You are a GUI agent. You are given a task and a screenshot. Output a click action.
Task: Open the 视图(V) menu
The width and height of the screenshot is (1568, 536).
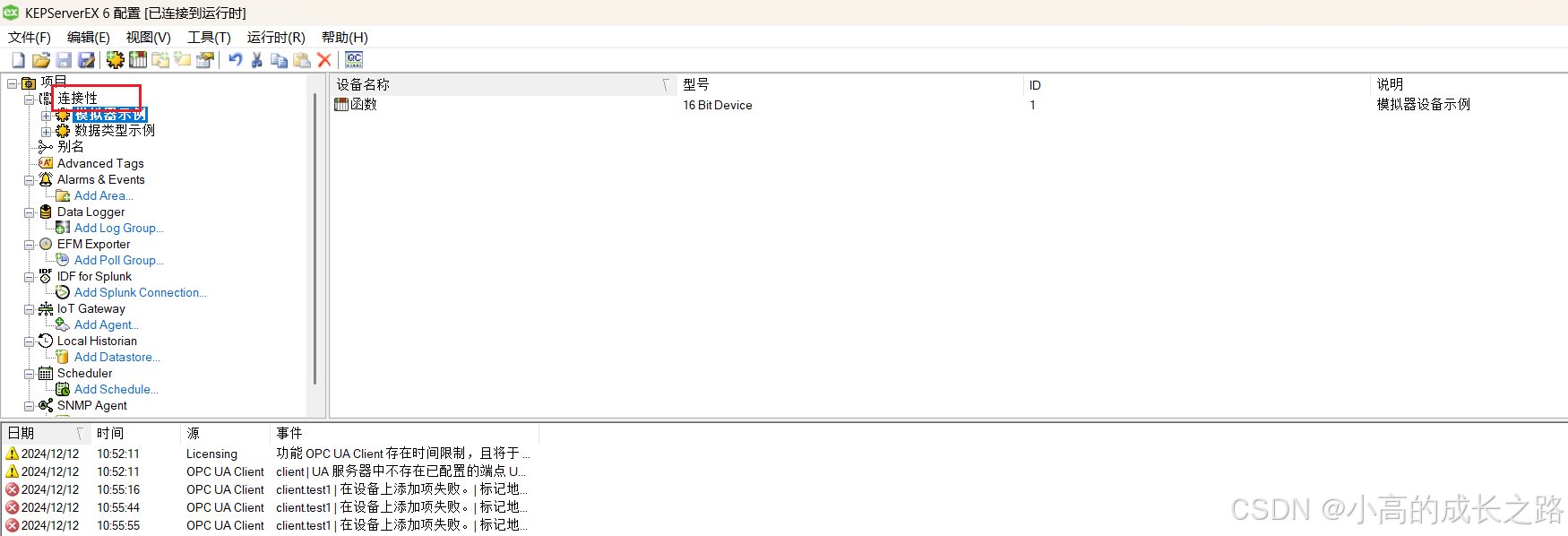click(148, 37)
